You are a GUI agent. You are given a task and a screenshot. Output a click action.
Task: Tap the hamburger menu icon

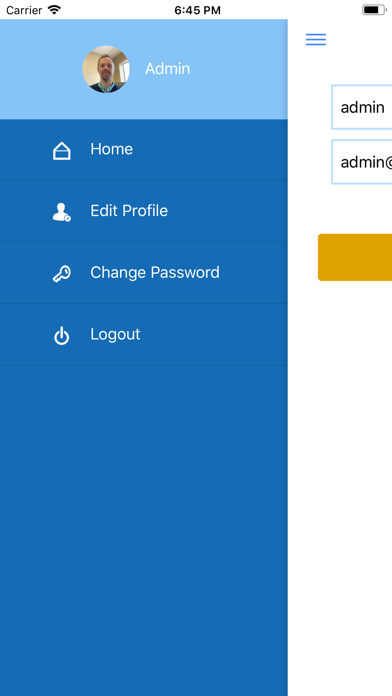(316, 40)
